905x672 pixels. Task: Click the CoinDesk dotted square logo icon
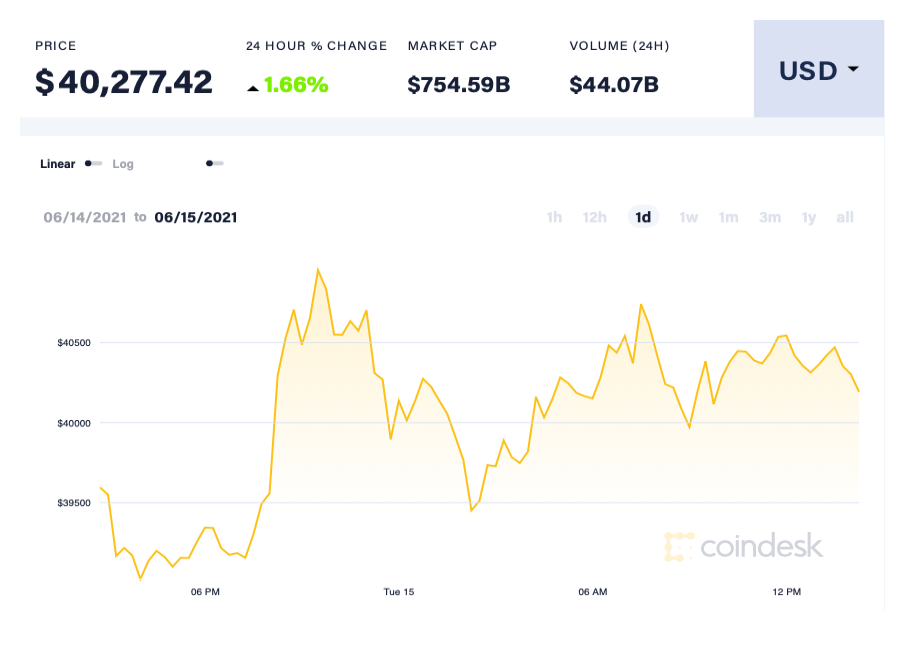[x=679, y=547]
